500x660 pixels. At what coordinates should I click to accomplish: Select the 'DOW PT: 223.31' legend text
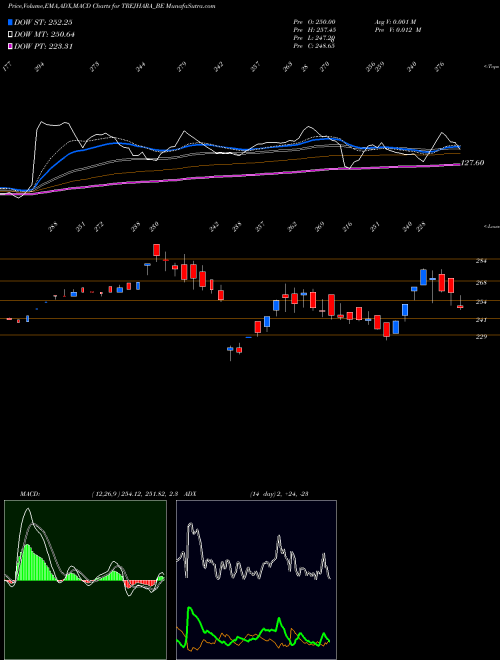point(43,46)
